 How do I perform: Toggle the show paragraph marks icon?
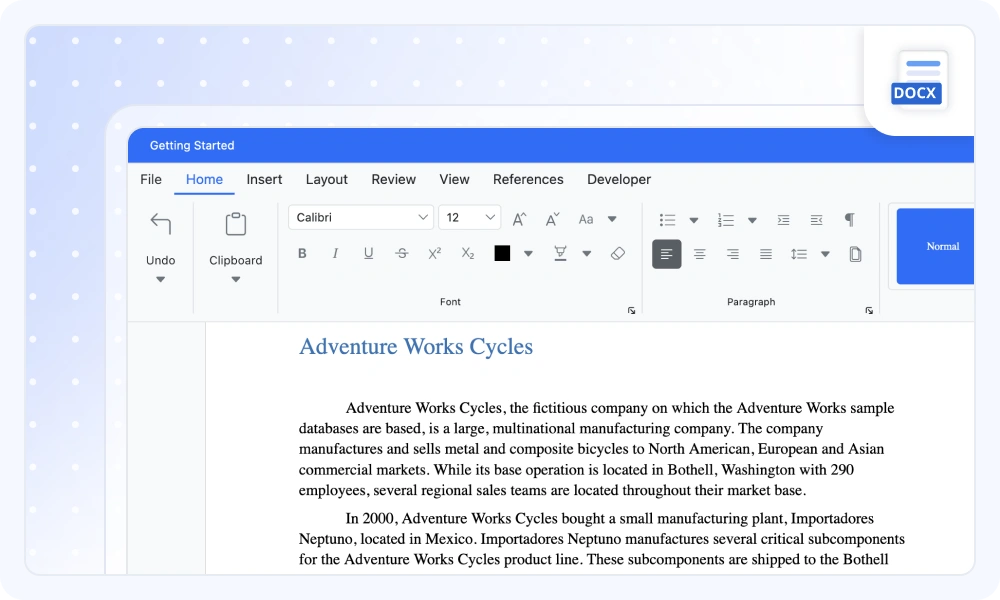(x=849, y=219)
